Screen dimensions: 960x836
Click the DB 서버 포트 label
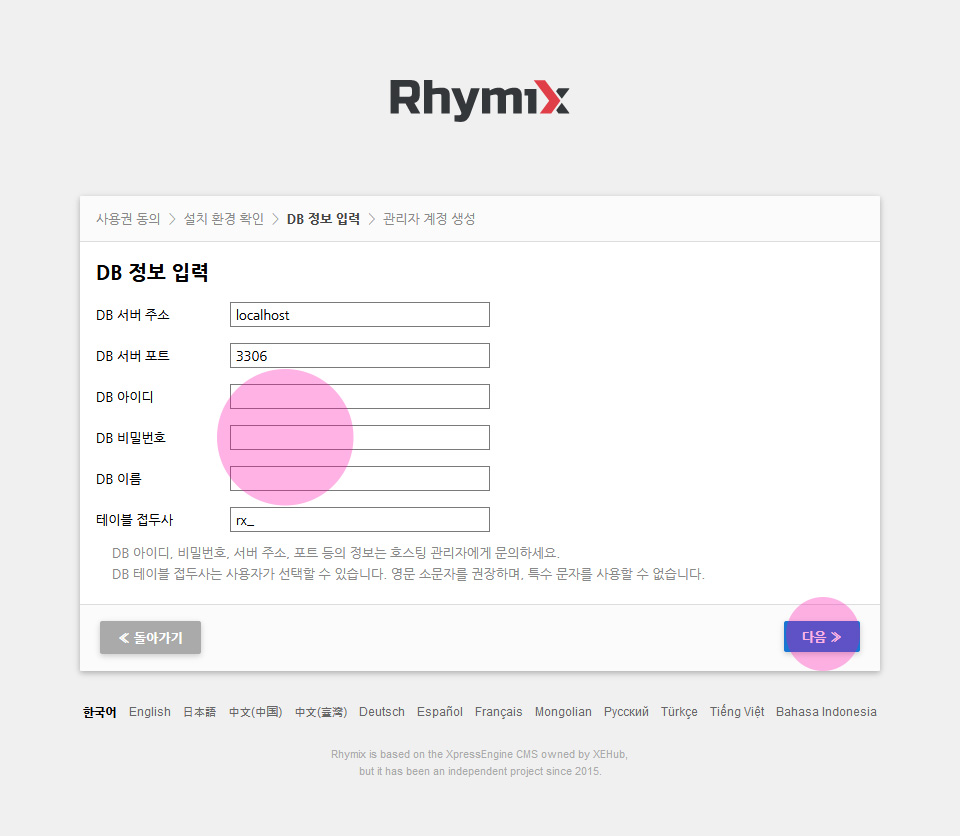[133, 356]
